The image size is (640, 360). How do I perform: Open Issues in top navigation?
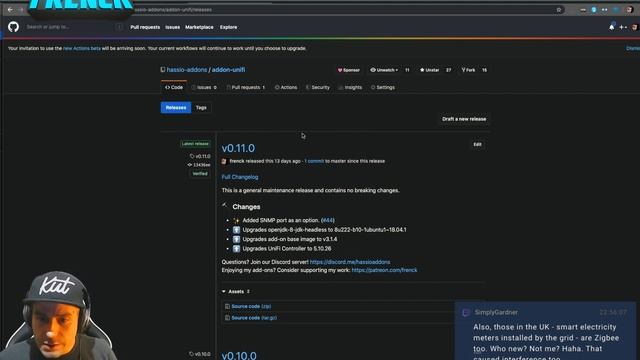[x=172, y=27]
